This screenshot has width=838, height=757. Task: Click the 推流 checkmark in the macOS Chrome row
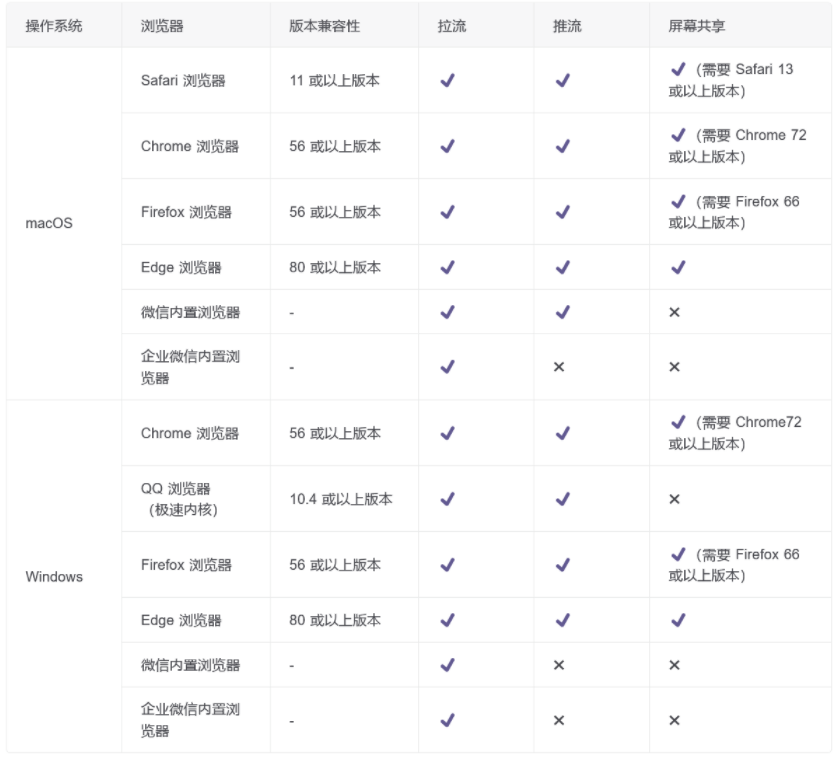(562, 146)
